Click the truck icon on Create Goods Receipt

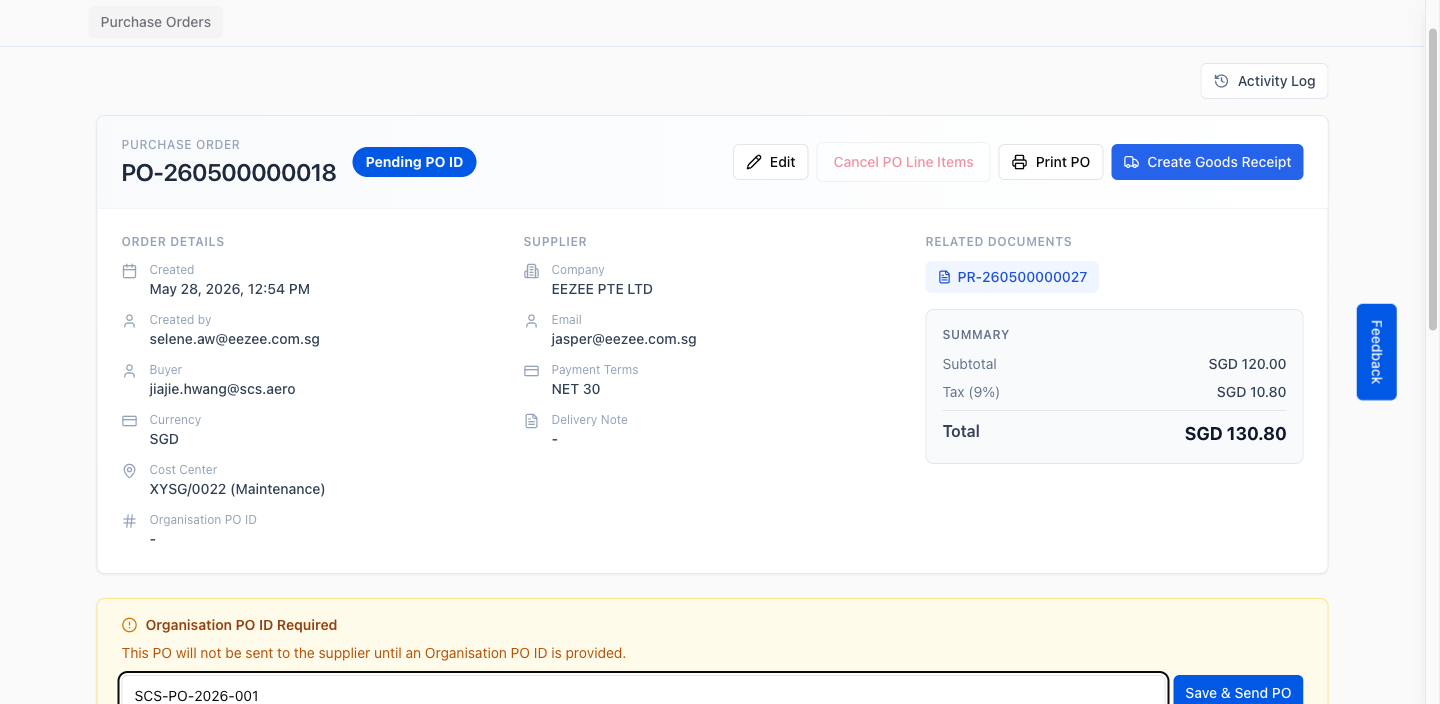(x=1131, y=162)
